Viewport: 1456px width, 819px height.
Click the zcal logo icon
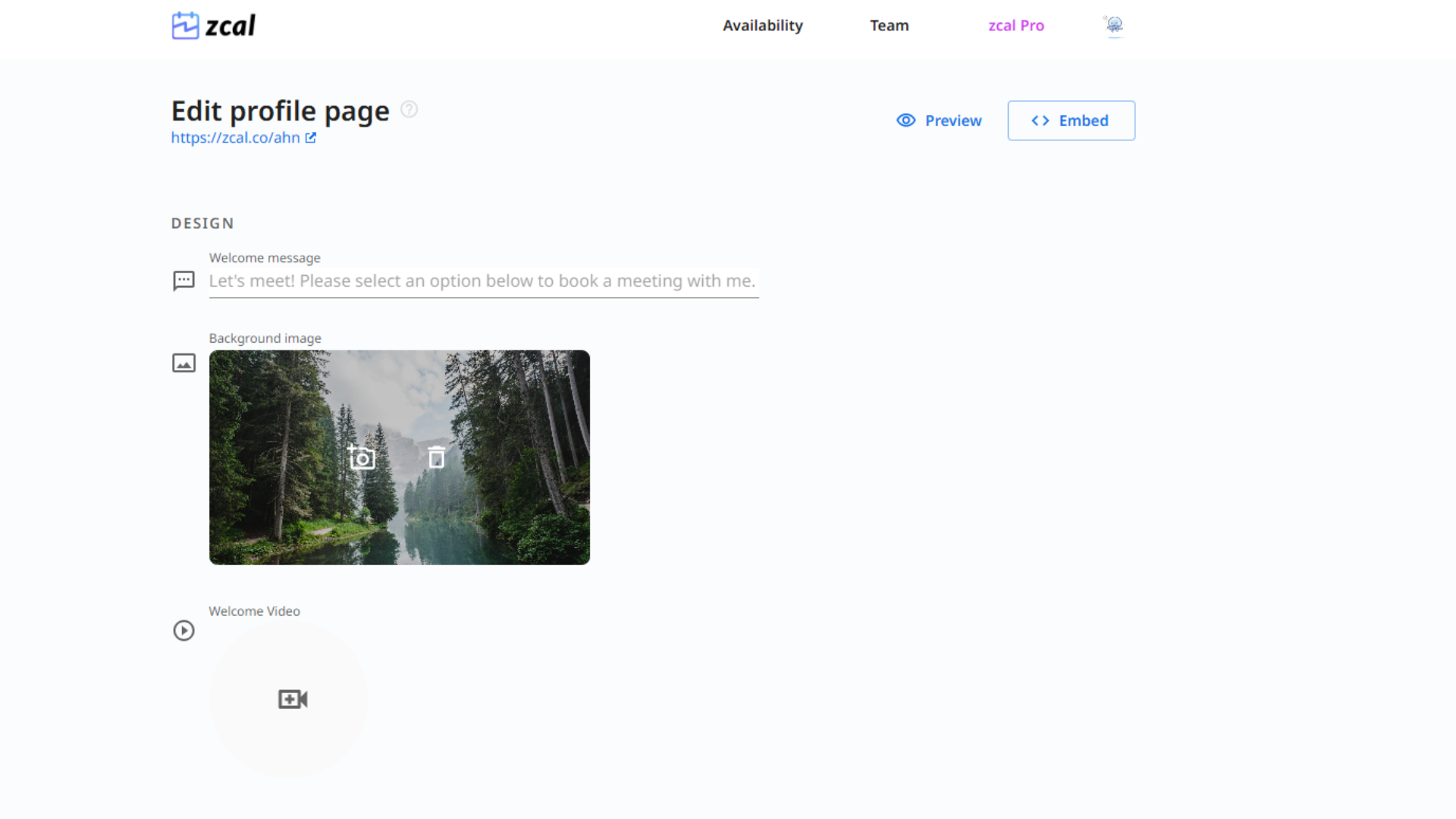pos(185,25)
